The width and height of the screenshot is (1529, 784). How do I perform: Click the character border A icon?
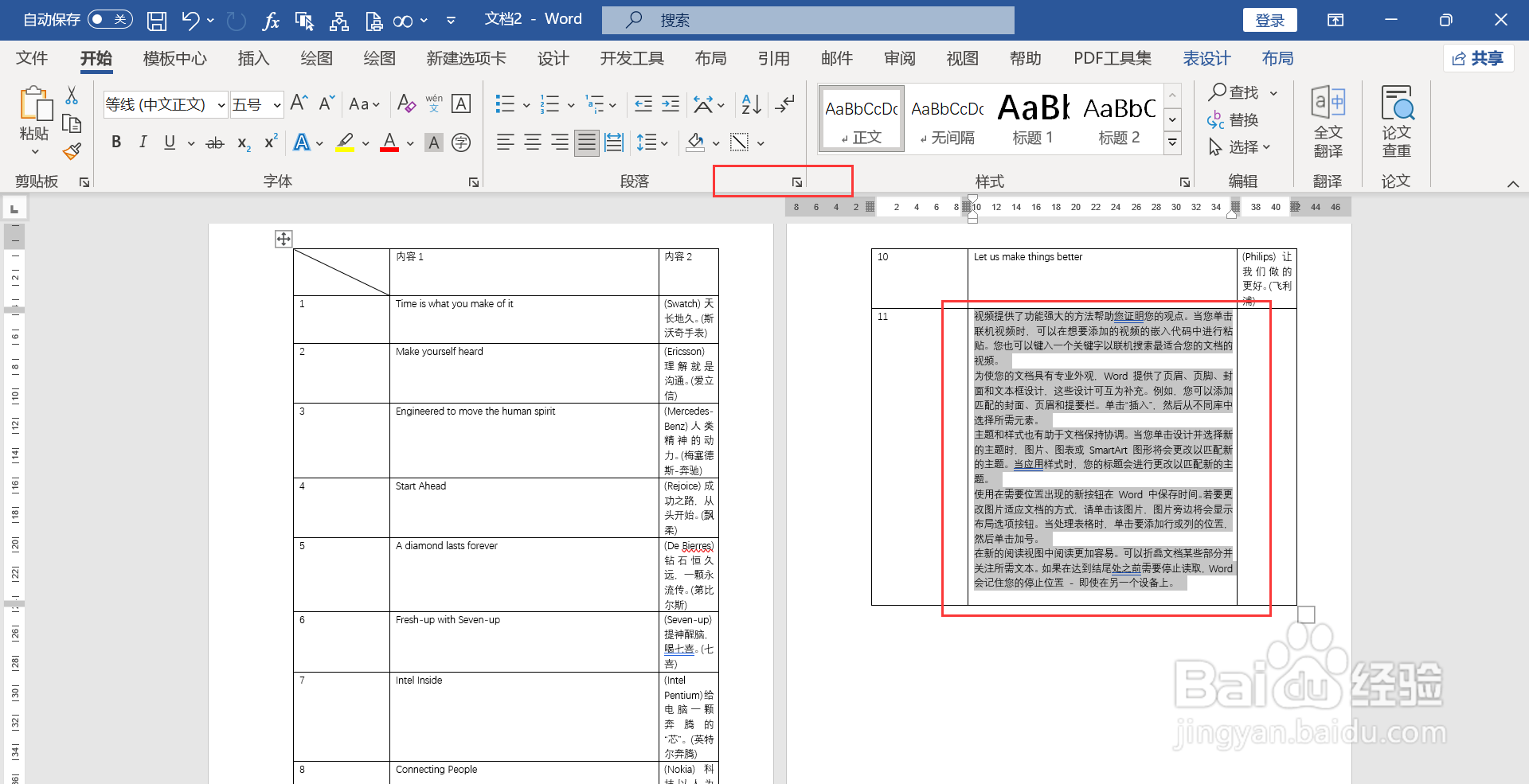tap(461, 103)
